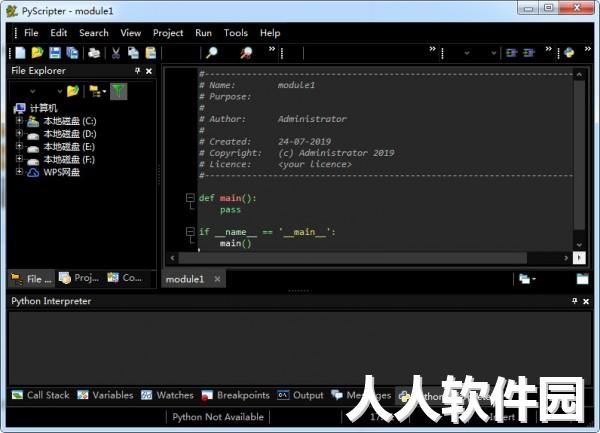Click inside the Python Interpreter console

(x=300, y=348)
